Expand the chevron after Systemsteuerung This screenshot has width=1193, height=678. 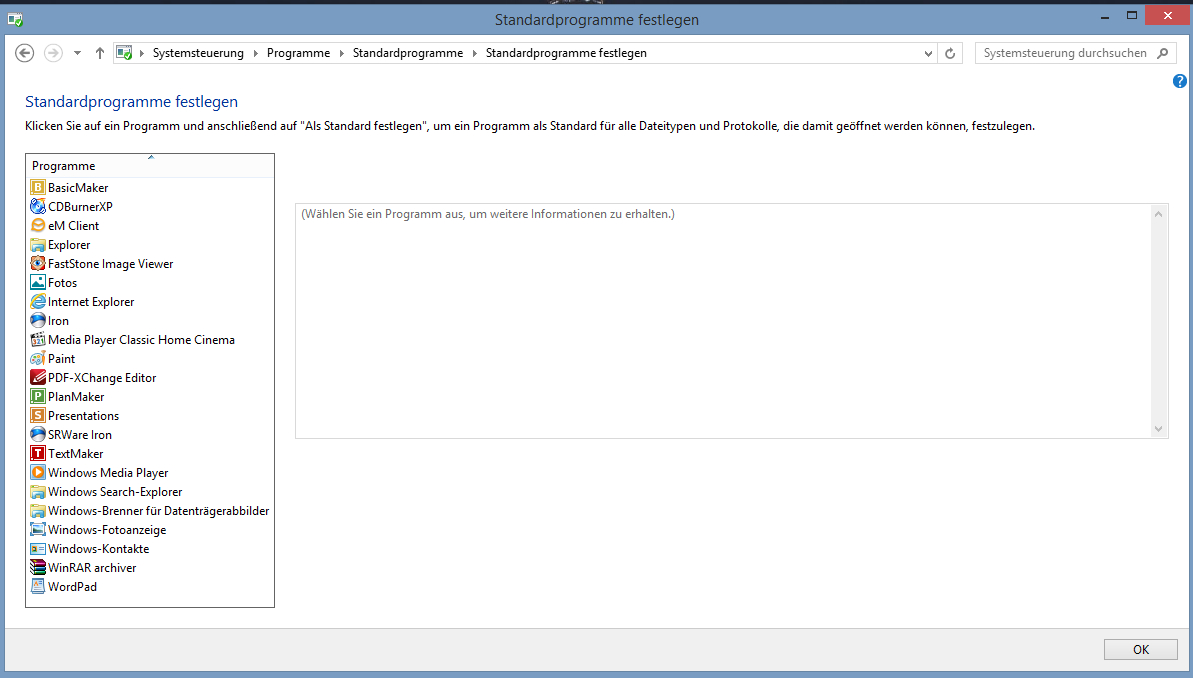256,53
